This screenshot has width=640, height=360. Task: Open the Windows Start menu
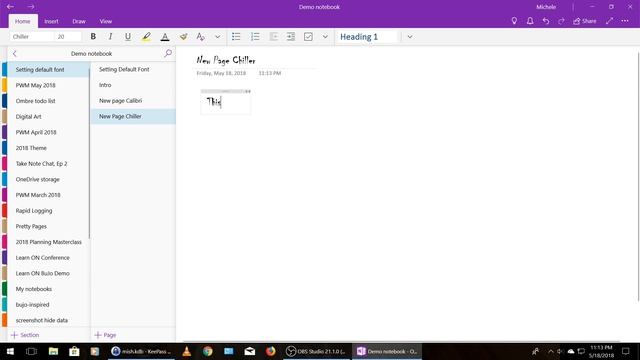(10, 351)
